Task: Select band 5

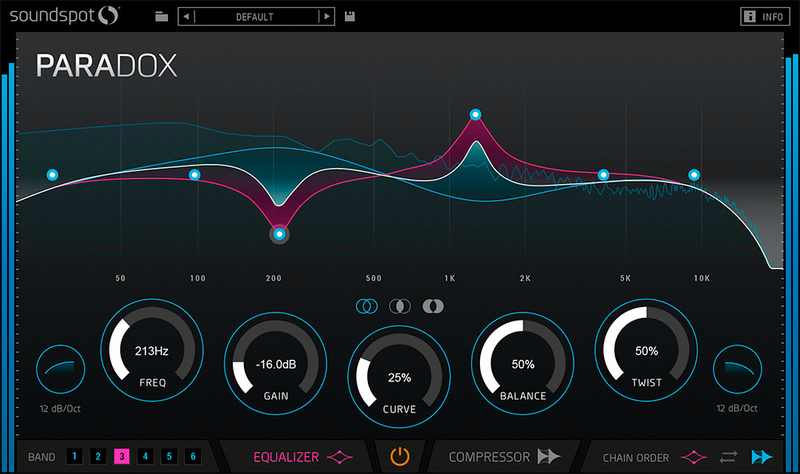Action: tap(169, 457)
